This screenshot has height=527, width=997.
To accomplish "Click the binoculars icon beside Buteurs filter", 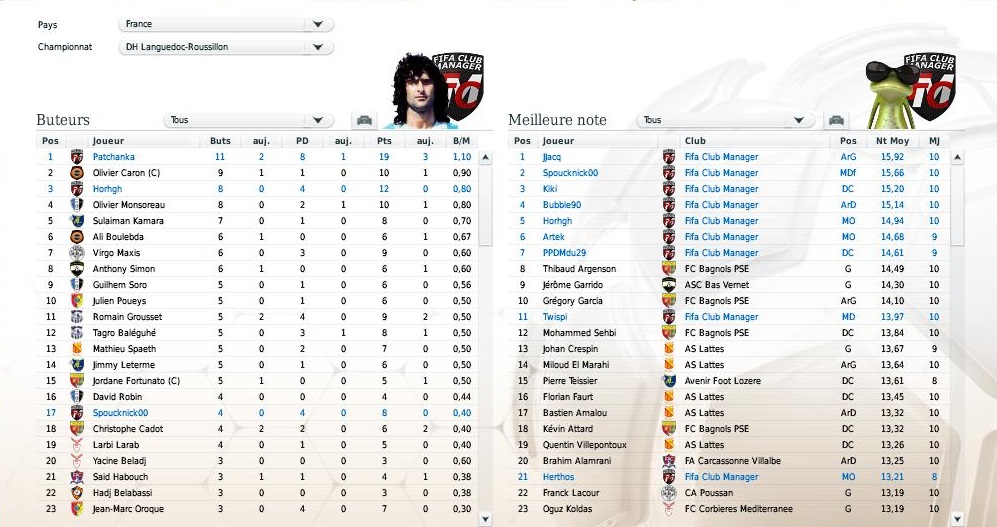I will pyautogui.click(x=364, y=120).
